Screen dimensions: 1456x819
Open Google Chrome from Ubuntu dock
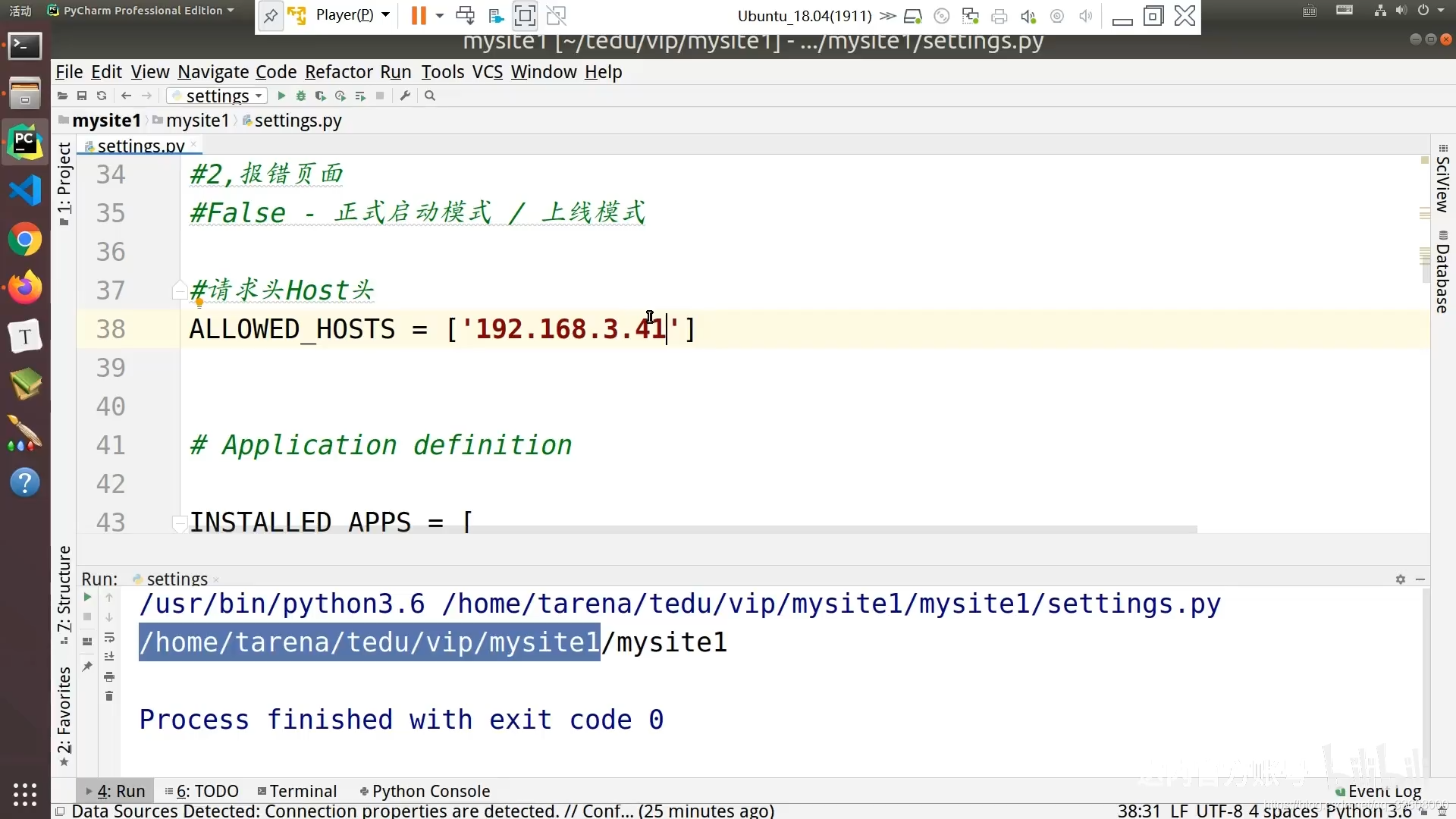[x=25, y=240]
